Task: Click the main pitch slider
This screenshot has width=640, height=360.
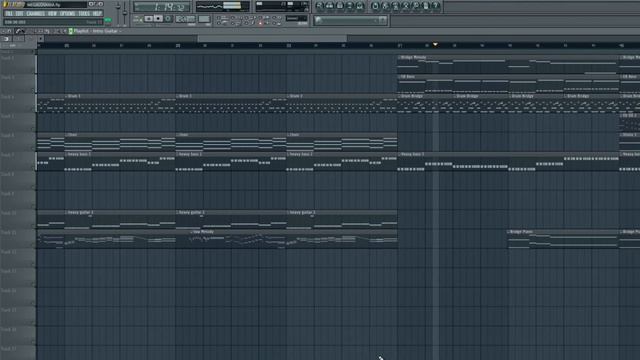Action: tap(125, 12)
